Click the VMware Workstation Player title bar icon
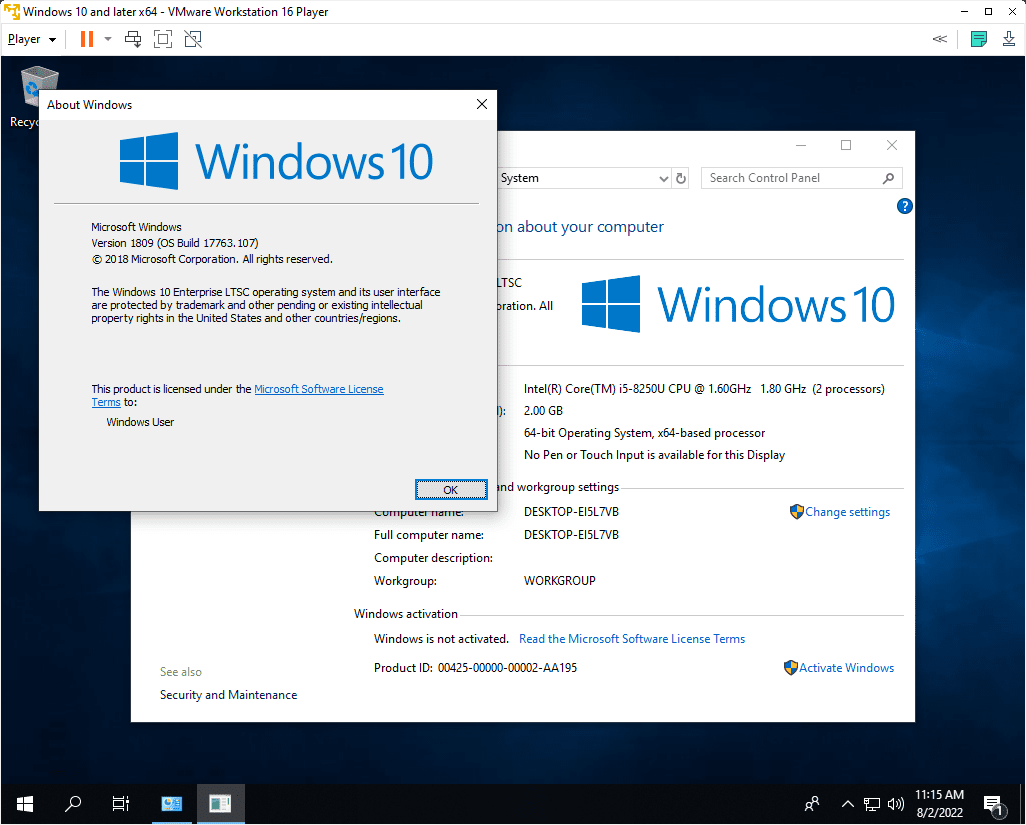The image size is (1026, 825). click(12, 11)
